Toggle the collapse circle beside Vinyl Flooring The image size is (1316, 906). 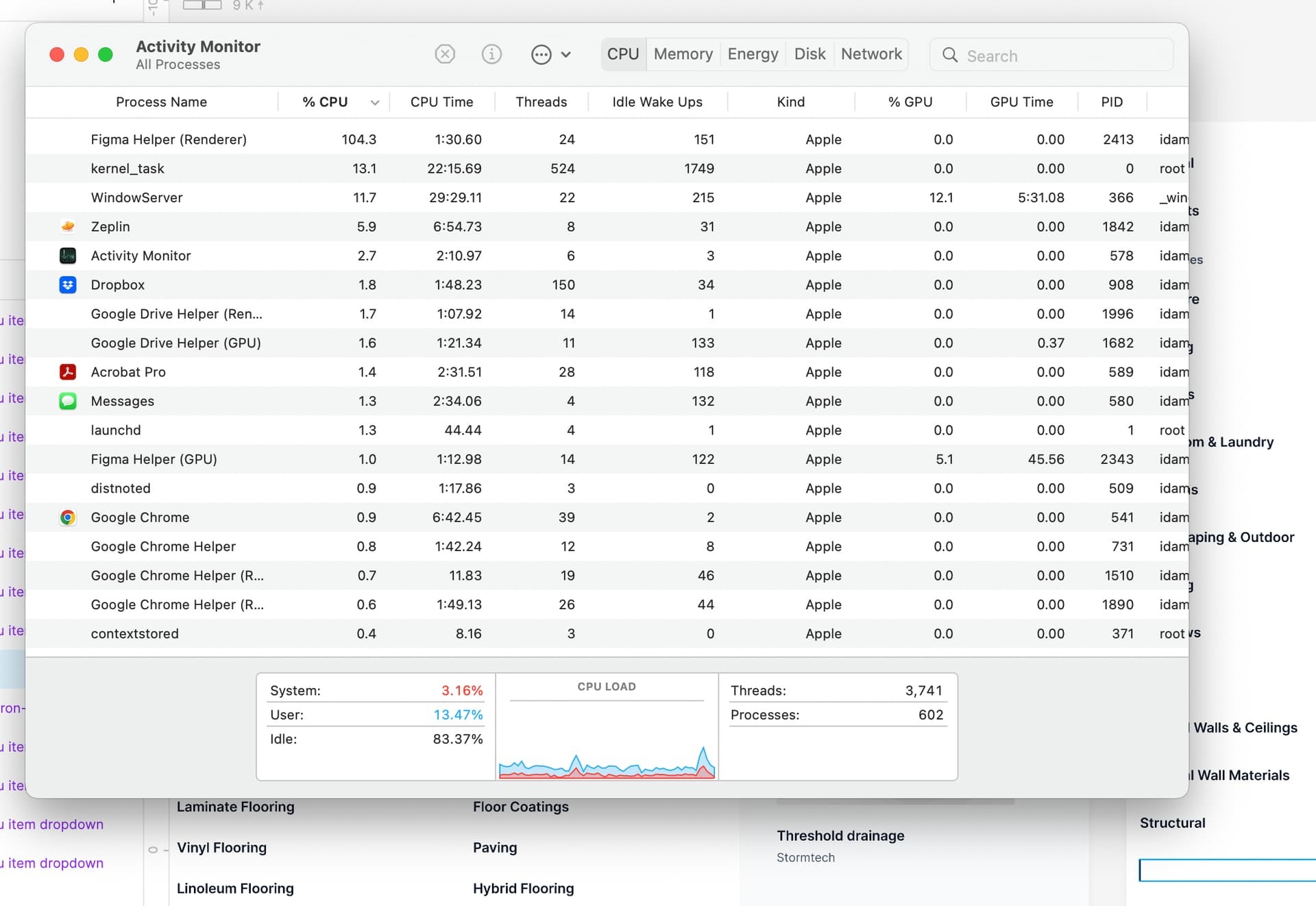coord(153,850)
